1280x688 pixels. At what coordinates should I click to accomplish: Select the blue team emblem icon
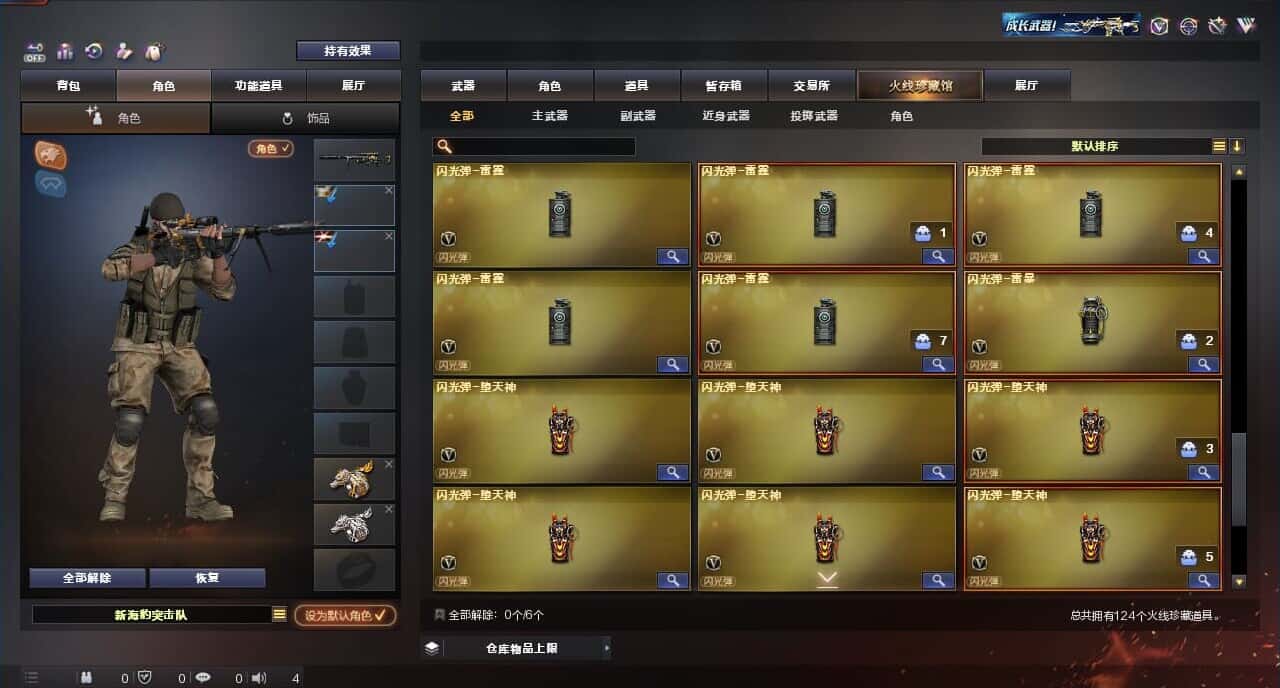point(51,183)
